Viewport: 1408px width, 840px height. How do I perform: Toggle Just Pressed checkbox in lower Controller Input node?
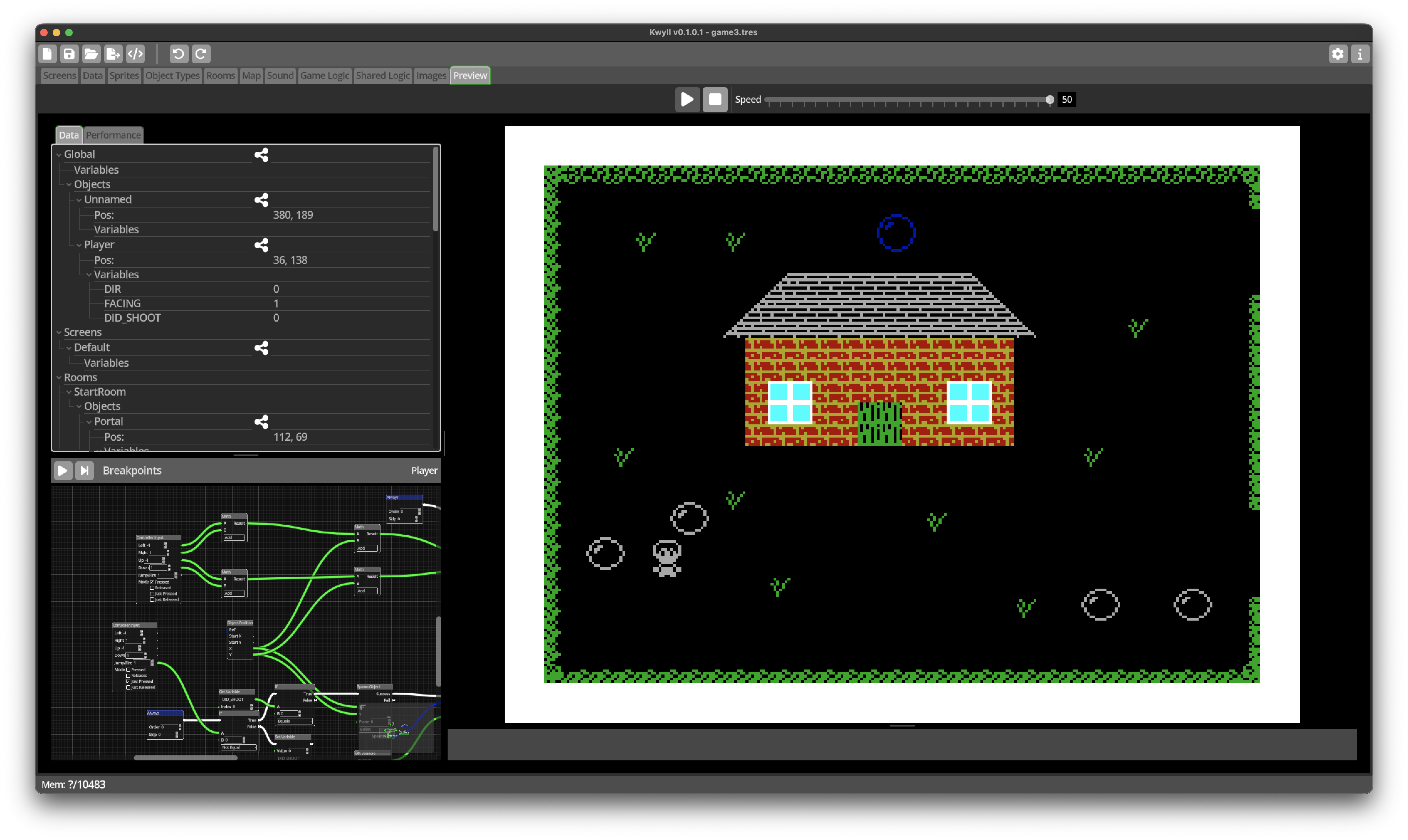[128, 681]
